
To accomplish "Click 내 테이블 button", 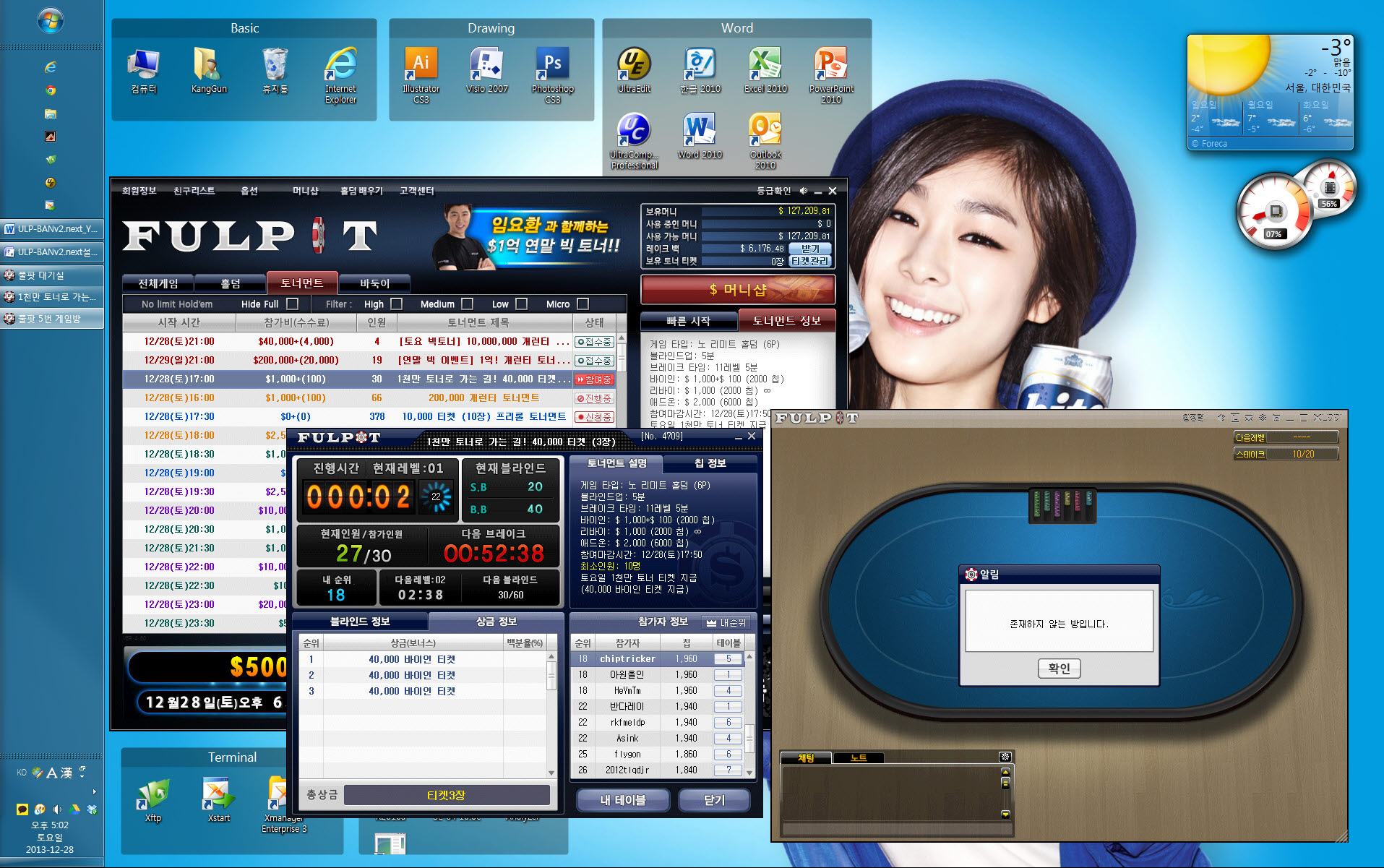I will click(623, 800).
